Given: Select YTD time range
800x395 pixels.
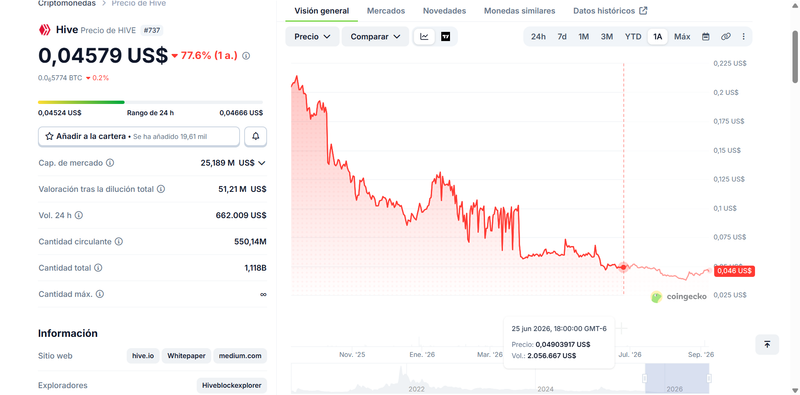Looking at the screenshot, I should tap(633, 37).
